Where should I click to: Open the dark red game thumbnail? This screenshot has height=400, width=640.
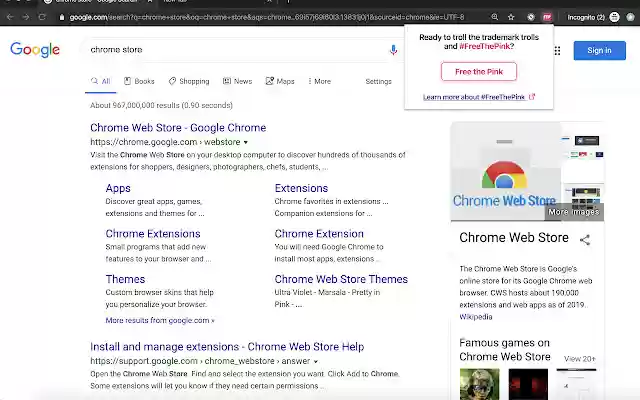click(528, 384)
